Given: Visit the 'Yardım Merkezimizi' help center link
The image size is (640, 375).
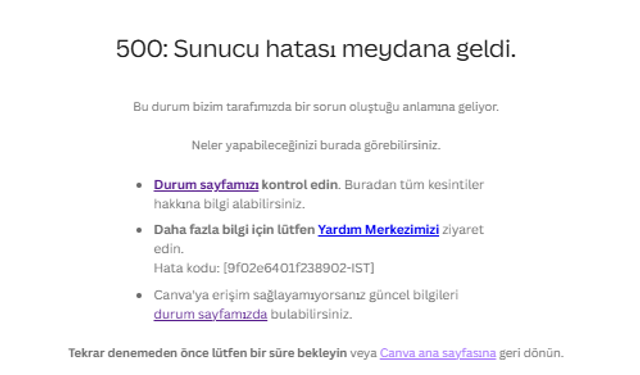Looking at the screenshot, I should [x=378, y=230].
